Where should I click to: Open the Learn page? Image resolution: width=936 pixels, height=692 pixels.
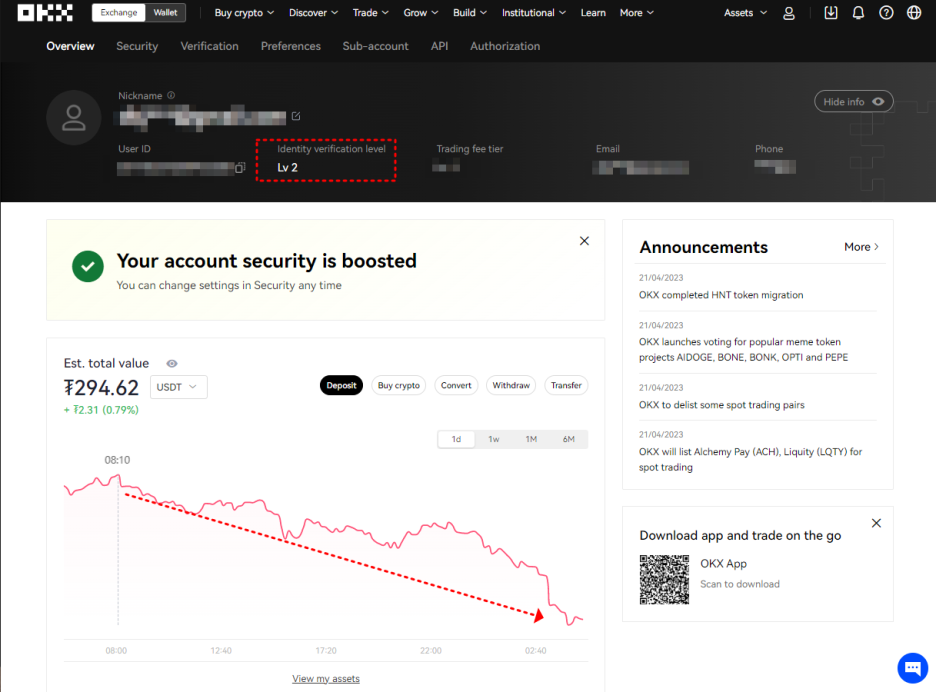[x=593, y=13]
